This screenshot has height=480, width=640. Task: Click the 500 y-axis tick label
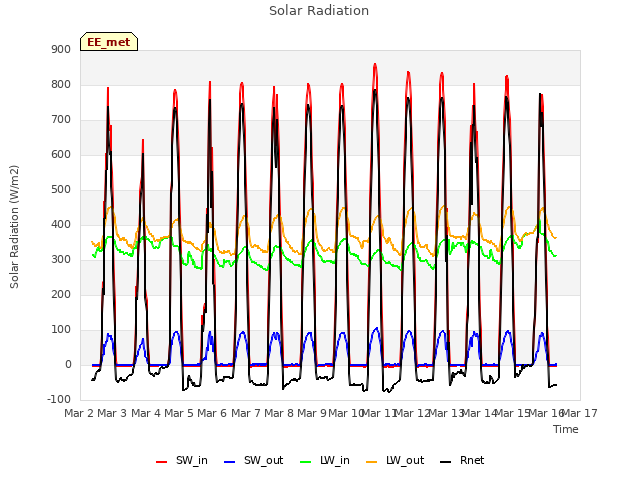coord(61,189)
